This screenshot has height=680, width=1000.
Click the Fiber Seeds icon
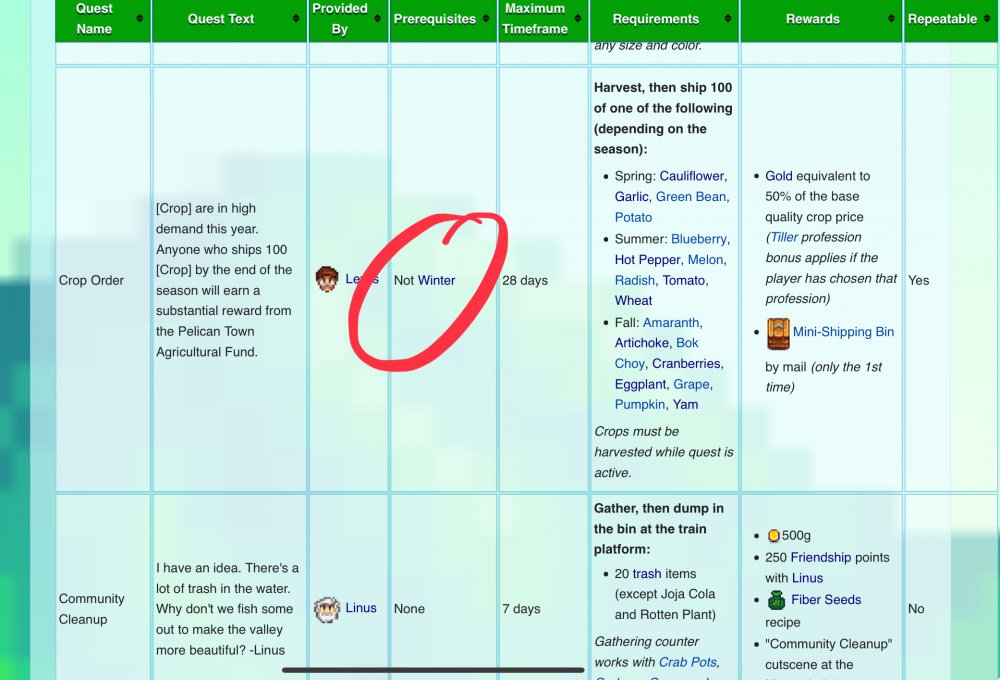click(x=778, y=600)
